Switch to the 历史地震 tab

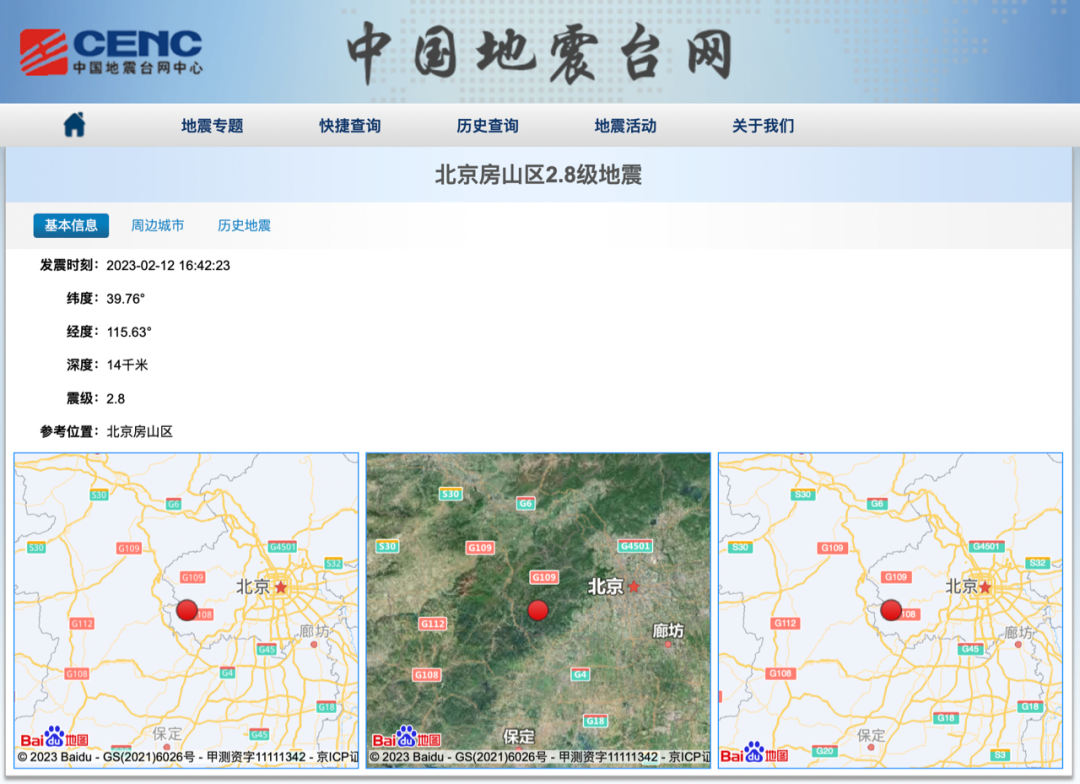click(x=245, y=225)
